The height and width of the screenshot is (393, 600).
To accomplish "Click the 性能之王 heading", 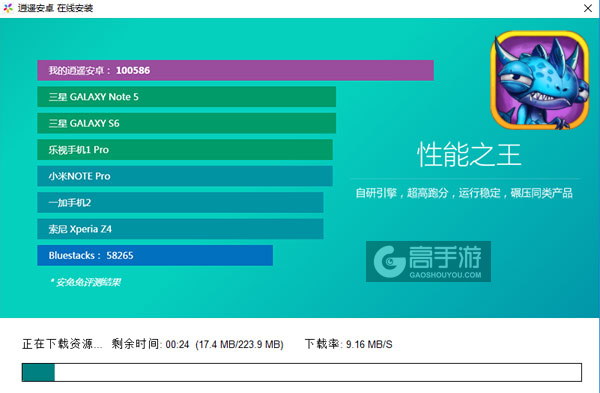I will 469,155.
